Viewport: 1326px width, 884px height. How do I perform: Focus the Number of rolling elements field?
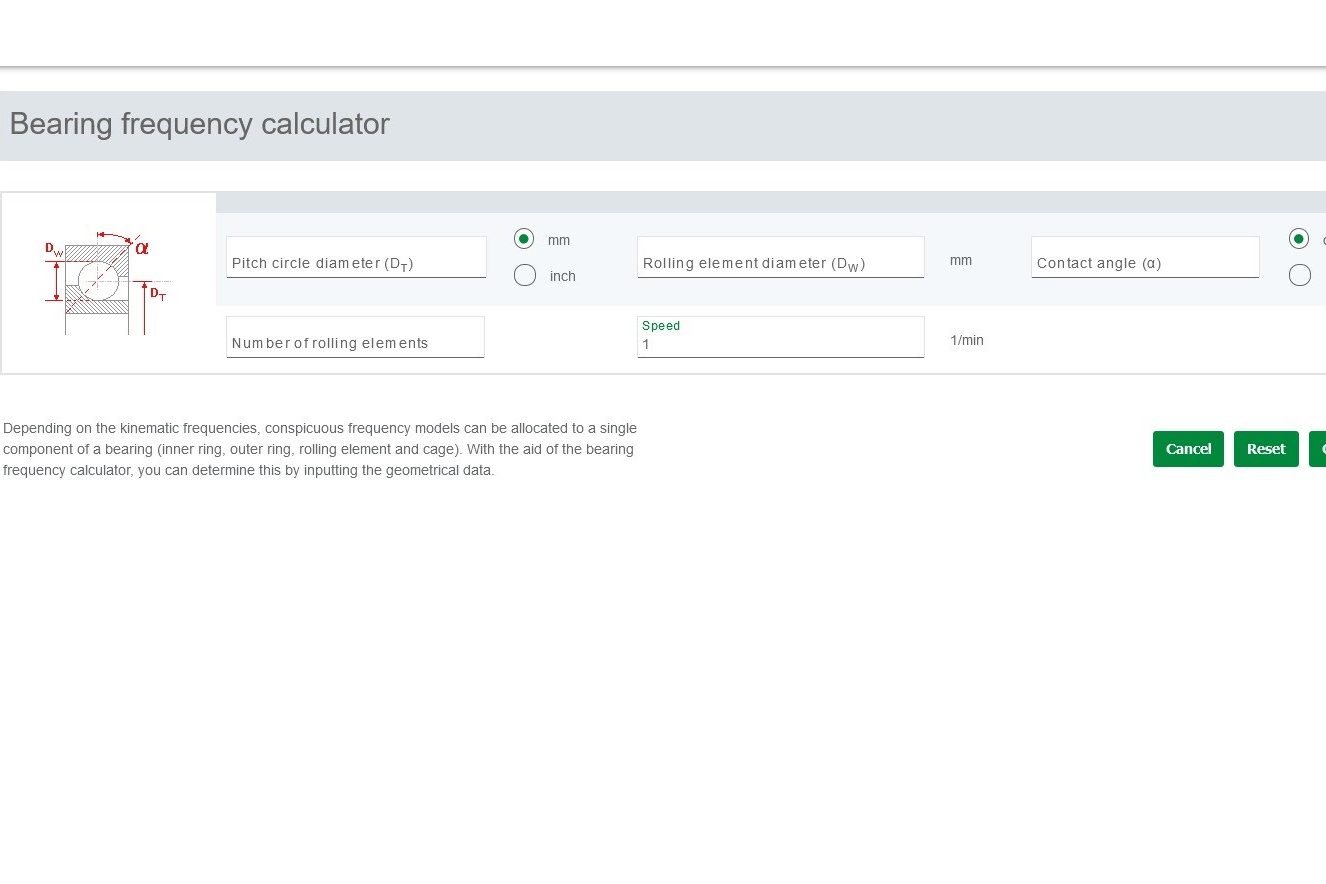point(355,338)
